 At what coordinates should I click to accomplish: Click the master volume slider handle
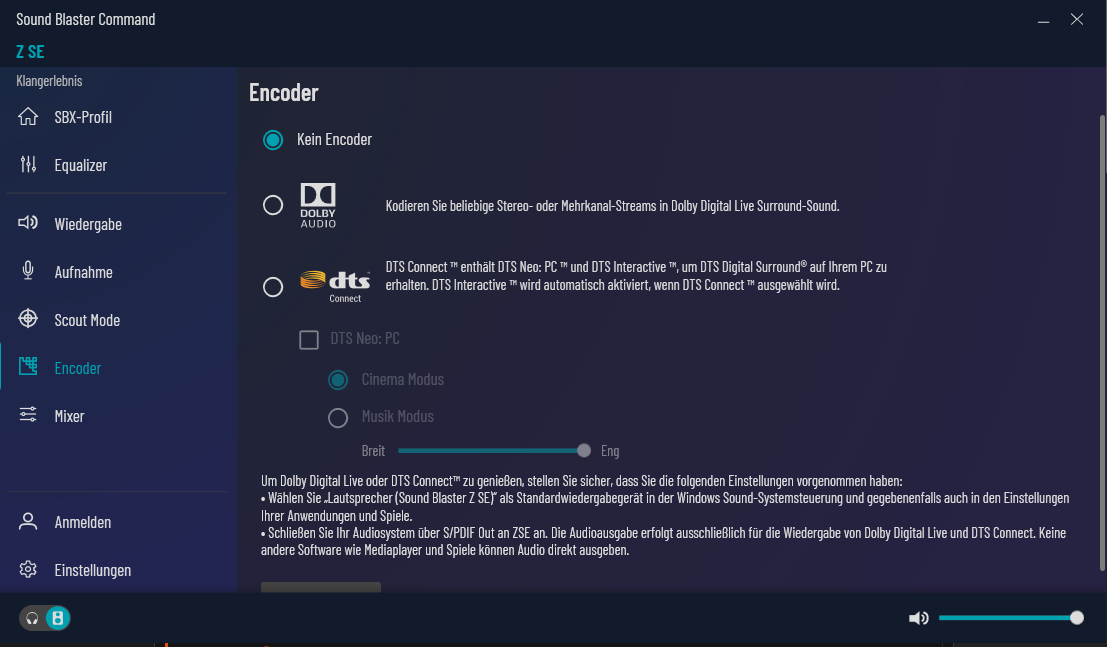pos(1077,618)
